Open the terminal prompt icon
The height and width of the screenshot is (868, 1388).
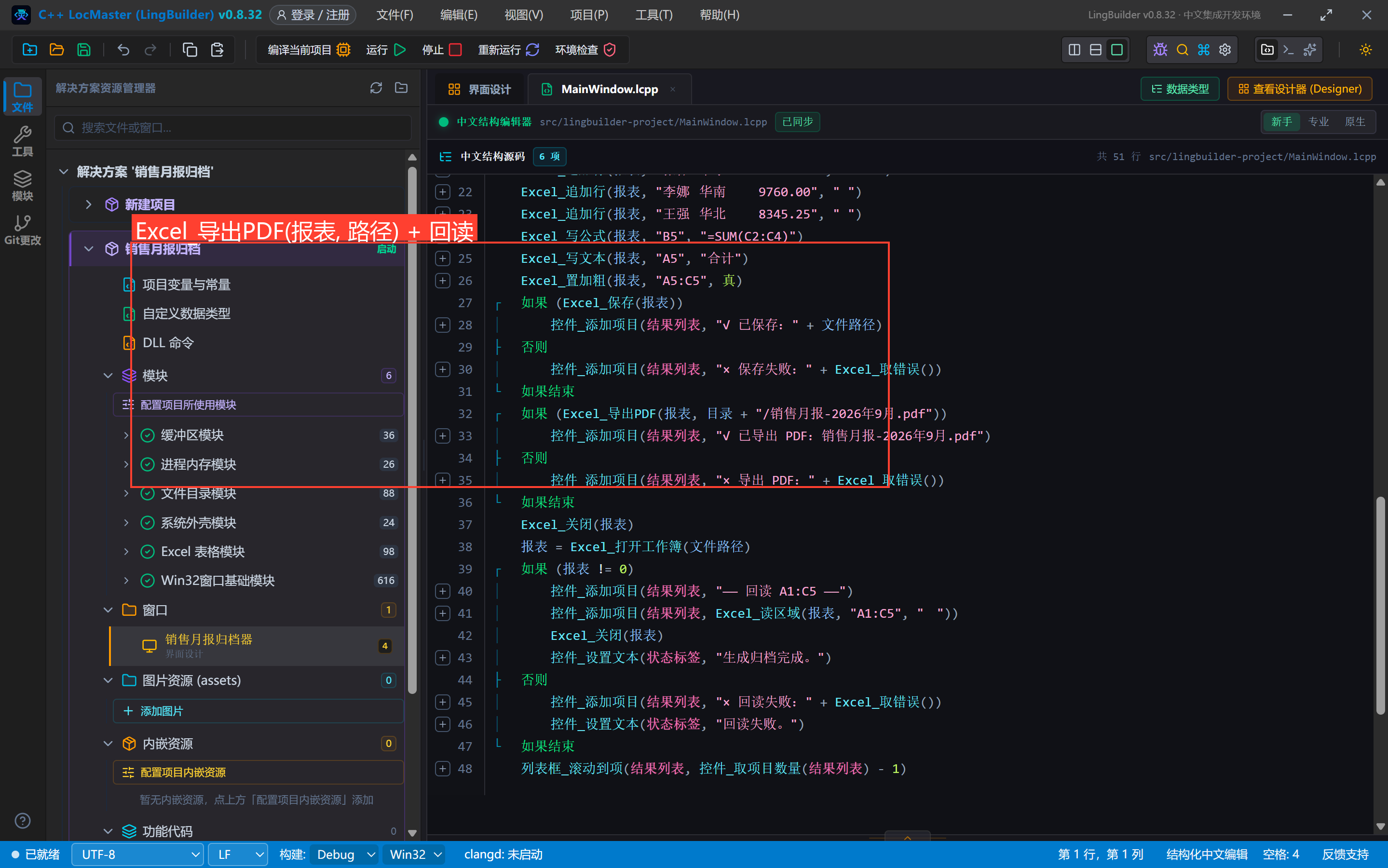tap(1289, 50)
